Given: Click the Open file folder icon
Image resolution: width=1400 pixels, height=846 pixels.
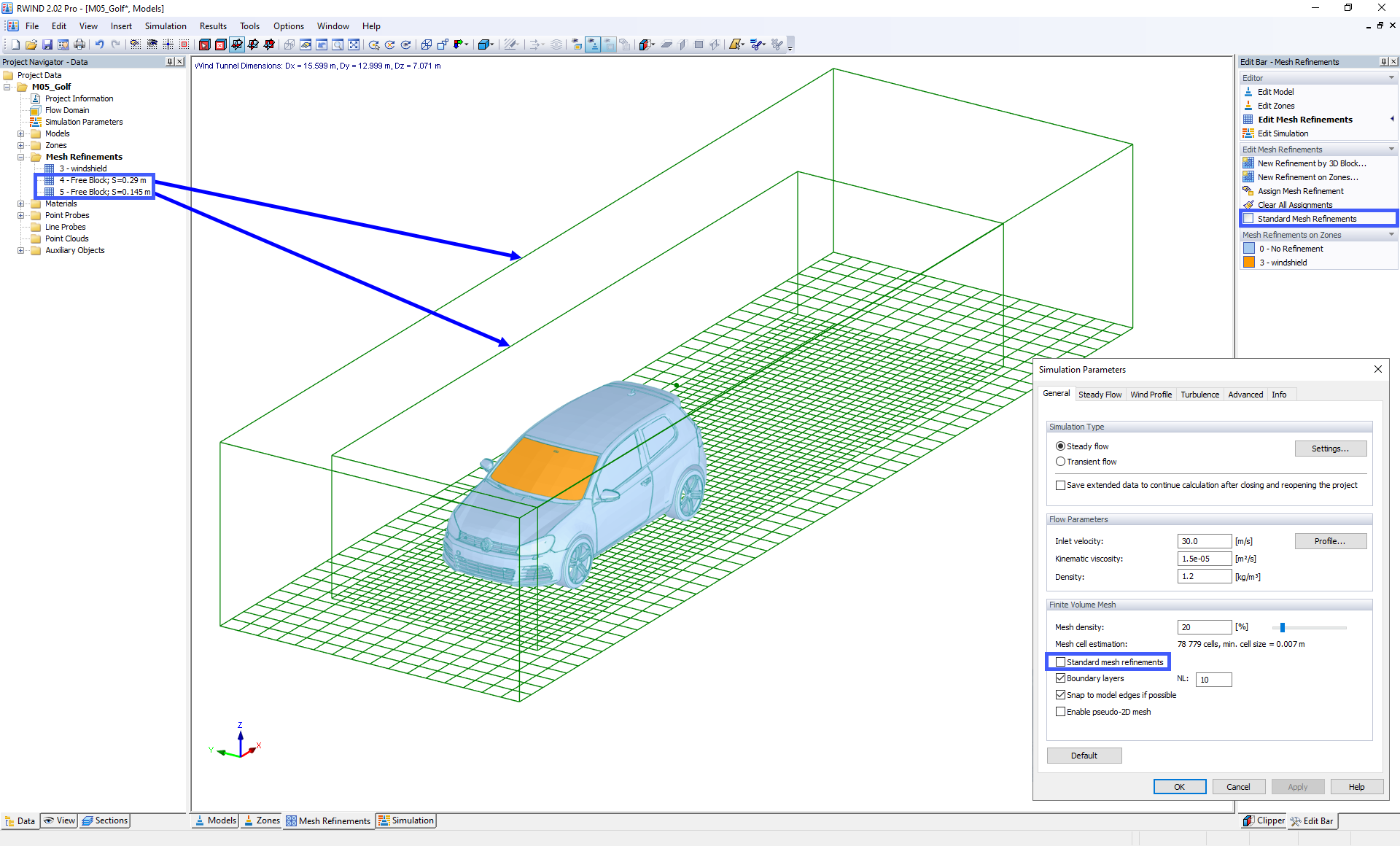Looking at the screenshot, I should (x=31, y=44).
